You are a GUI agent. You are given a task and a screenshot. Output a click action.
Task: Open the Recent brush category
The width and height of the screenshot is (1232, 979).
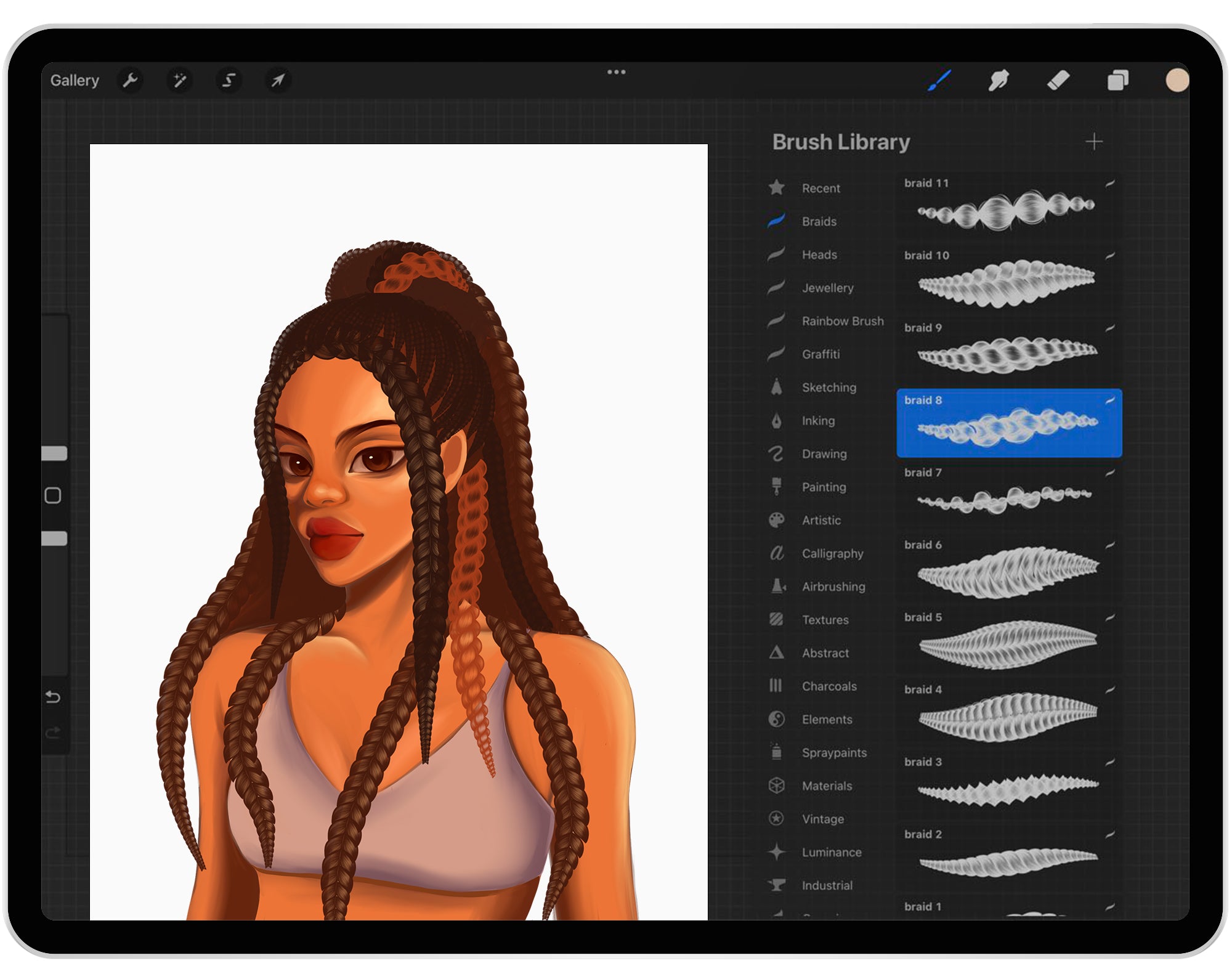pyautogui.click(x=821, y=188)
